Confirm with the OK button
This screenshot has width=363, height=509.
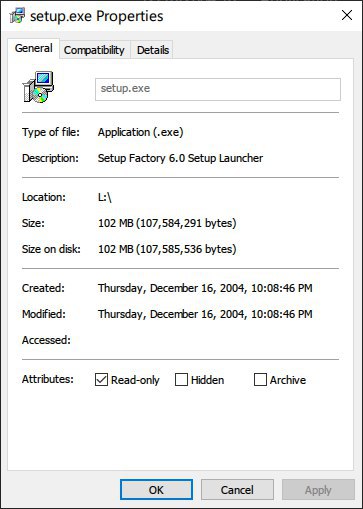coord(156,490)
